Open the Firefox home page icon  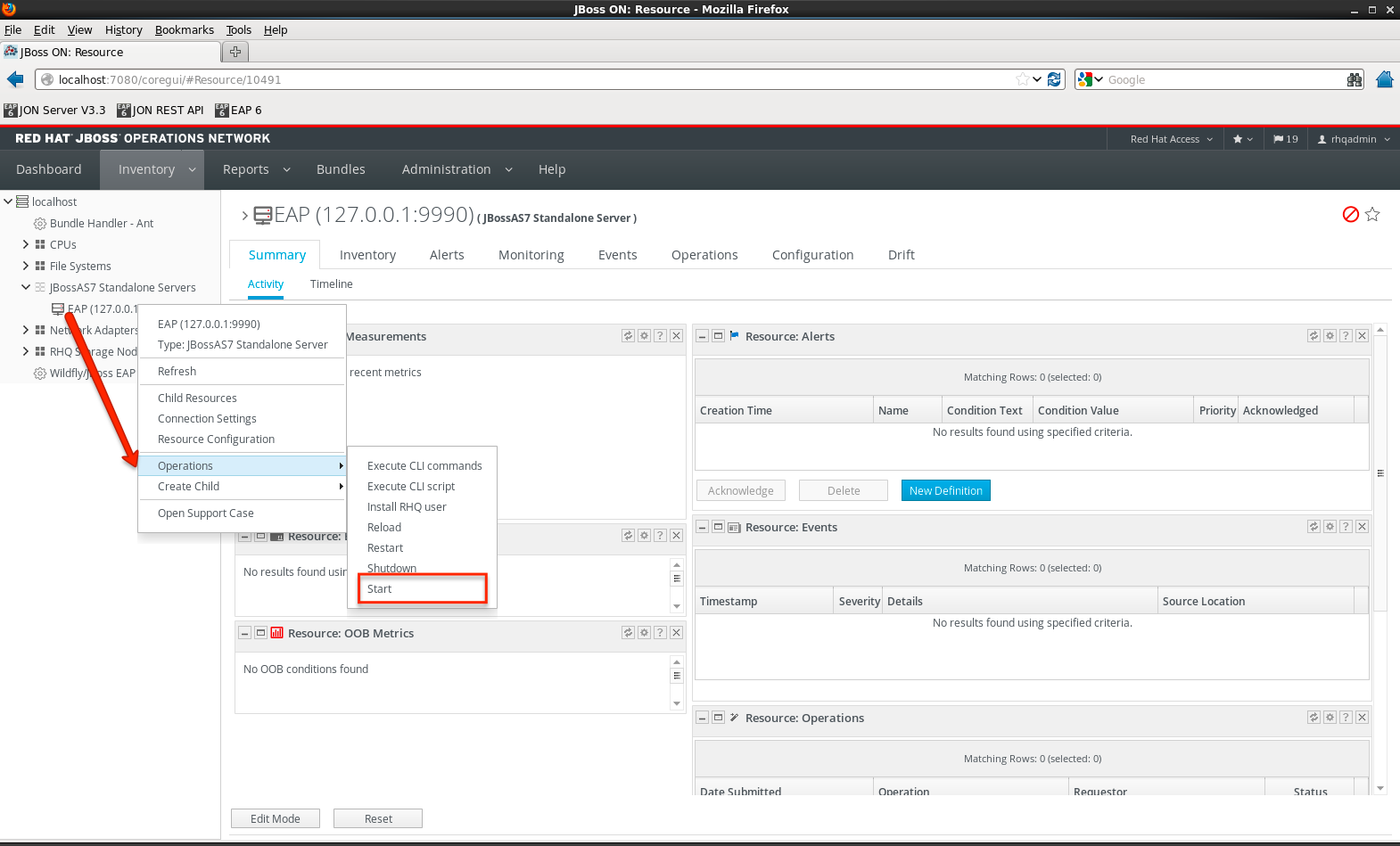[x=1385, y=79]
